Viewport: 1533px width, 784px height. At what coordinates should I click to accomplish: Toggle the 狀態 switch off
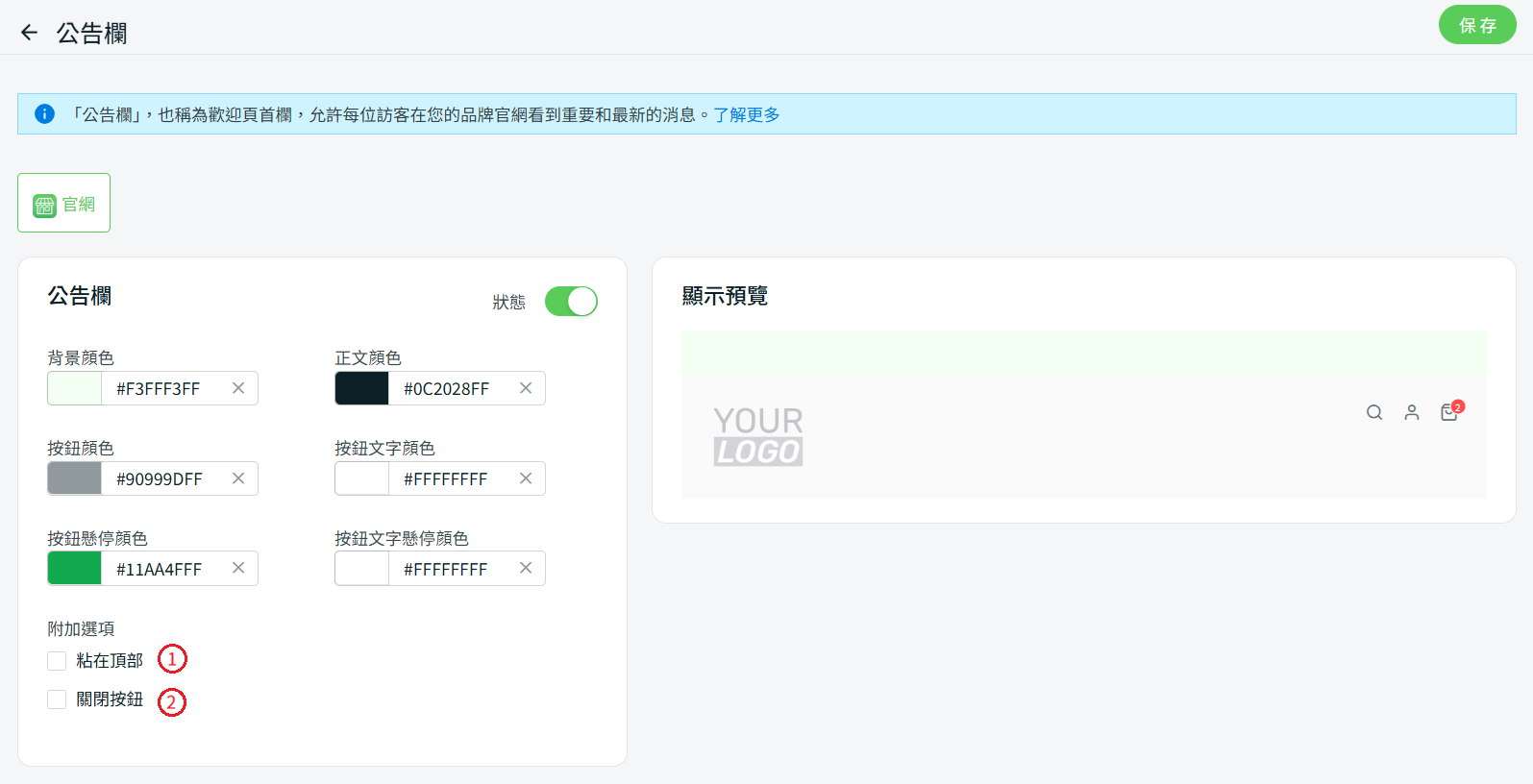[x=571, y=302]
